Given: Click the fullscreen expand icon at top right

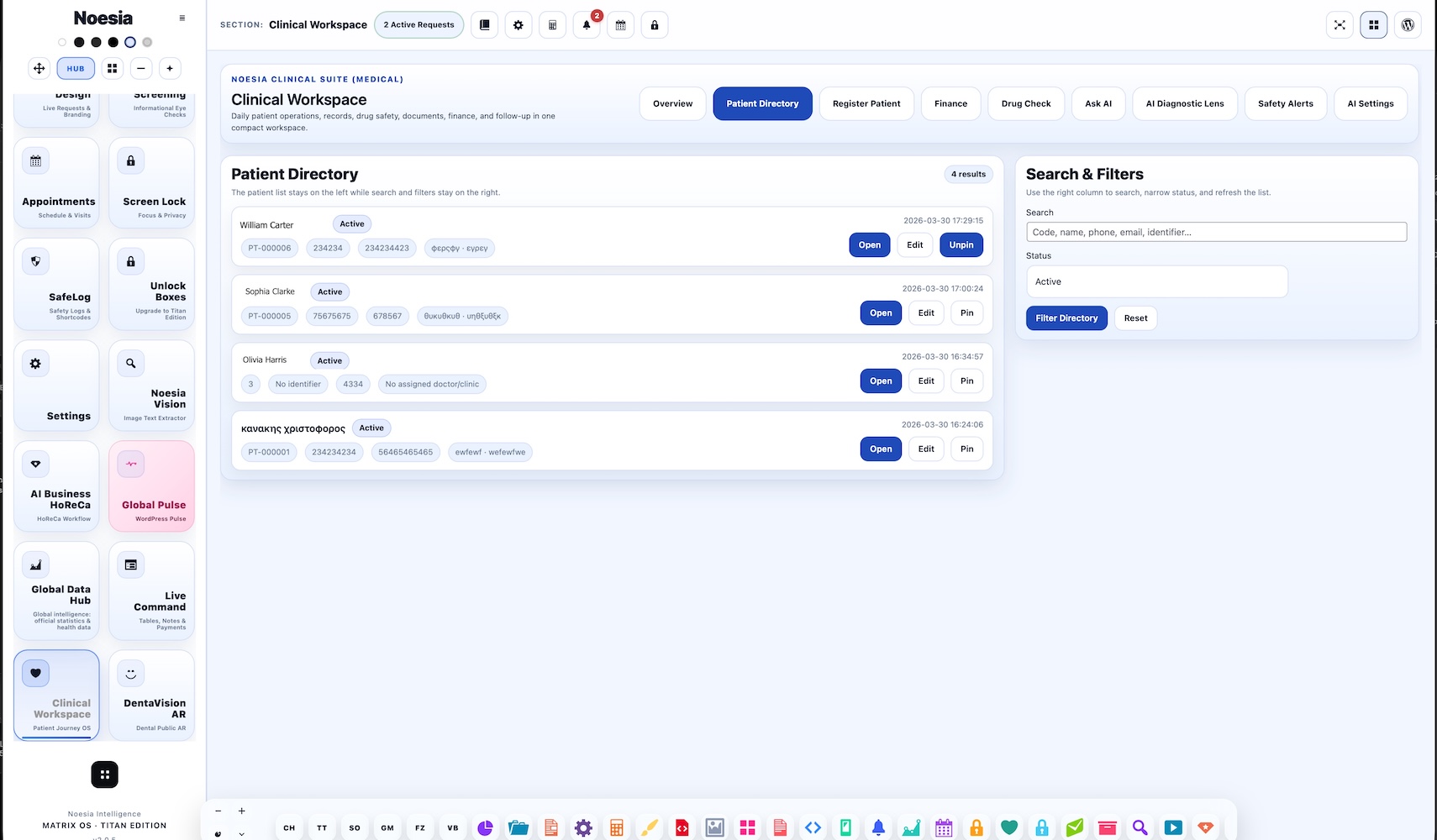Looking at the screenshot, I should click(1340, 25).
